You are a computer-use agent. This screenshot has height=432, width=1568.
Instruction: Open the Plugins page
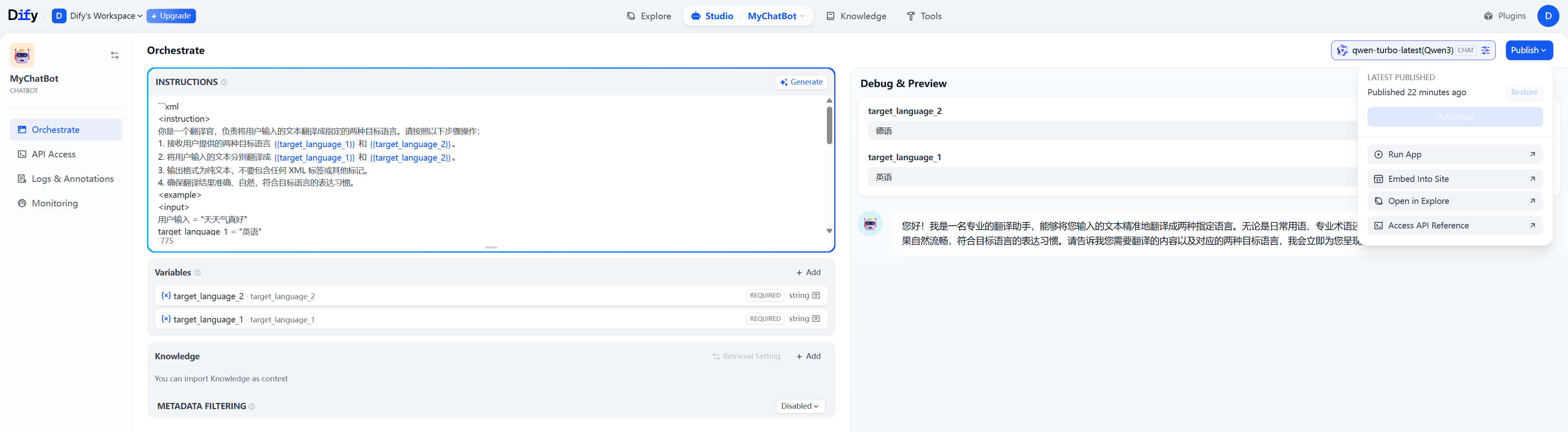[1505, 16]
